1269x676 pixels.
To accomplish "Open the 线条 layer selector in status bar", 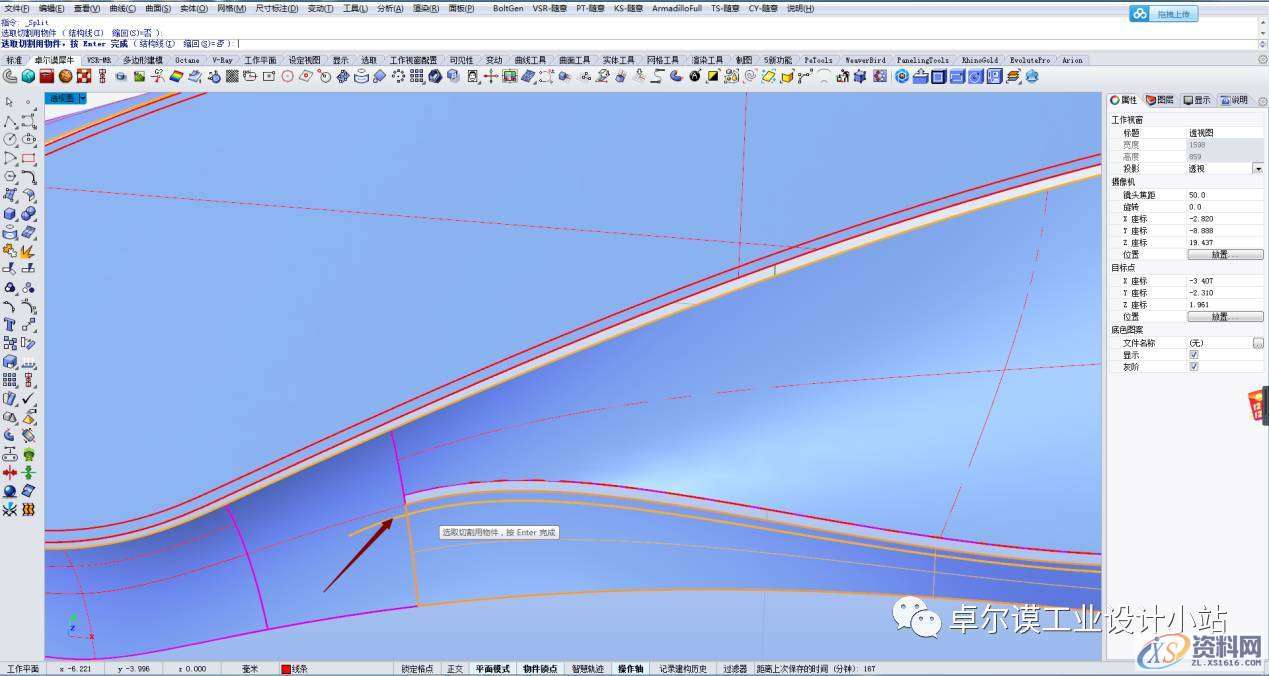I will pos(301,669).
